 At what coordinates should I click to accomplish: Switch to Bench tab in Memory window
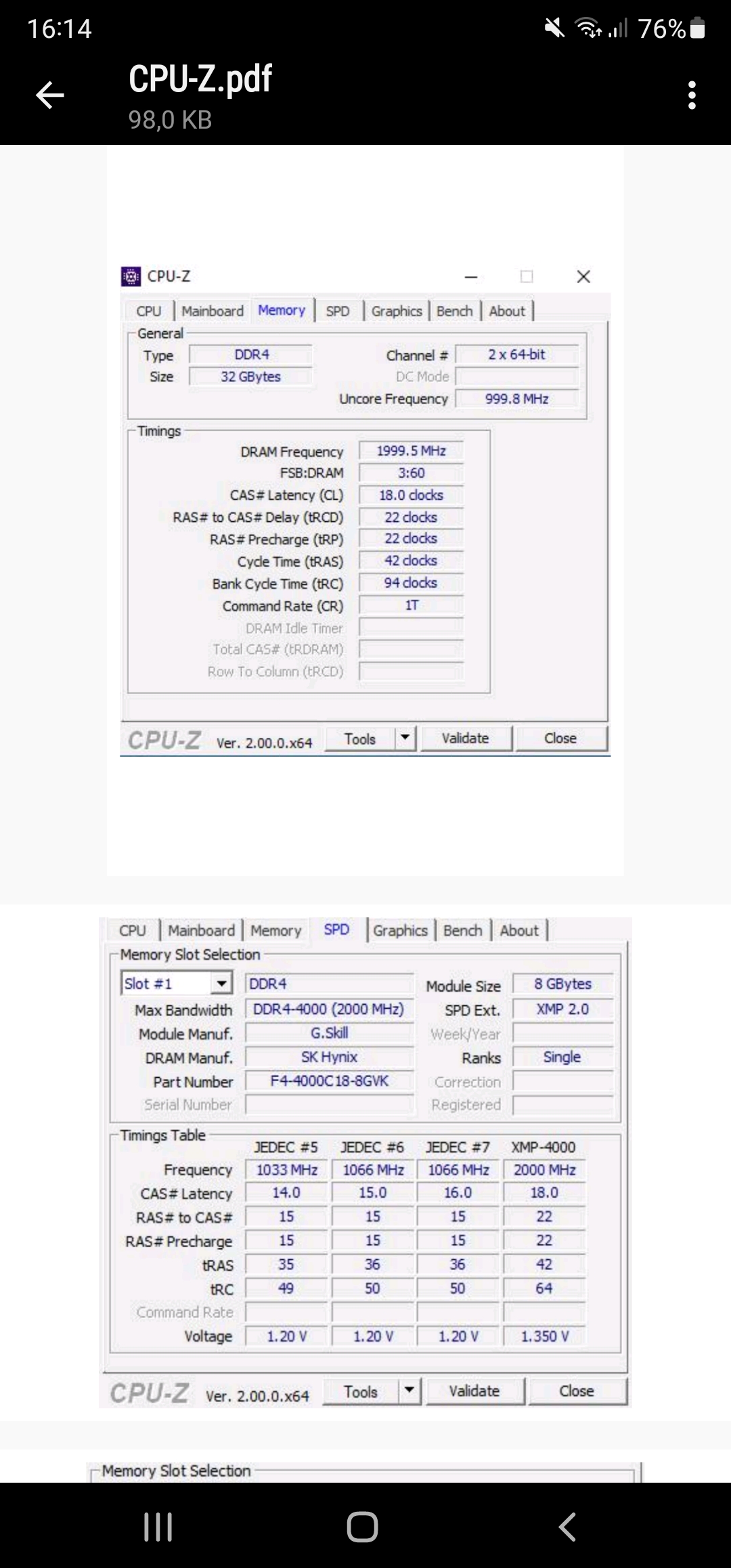coord(454,311)
